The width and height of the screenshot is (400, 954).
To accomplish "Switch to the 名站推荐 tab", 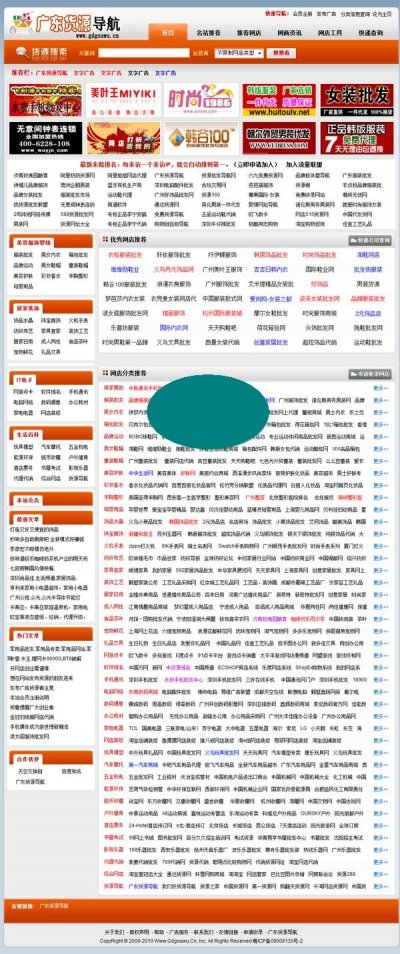I will [208, 32].
